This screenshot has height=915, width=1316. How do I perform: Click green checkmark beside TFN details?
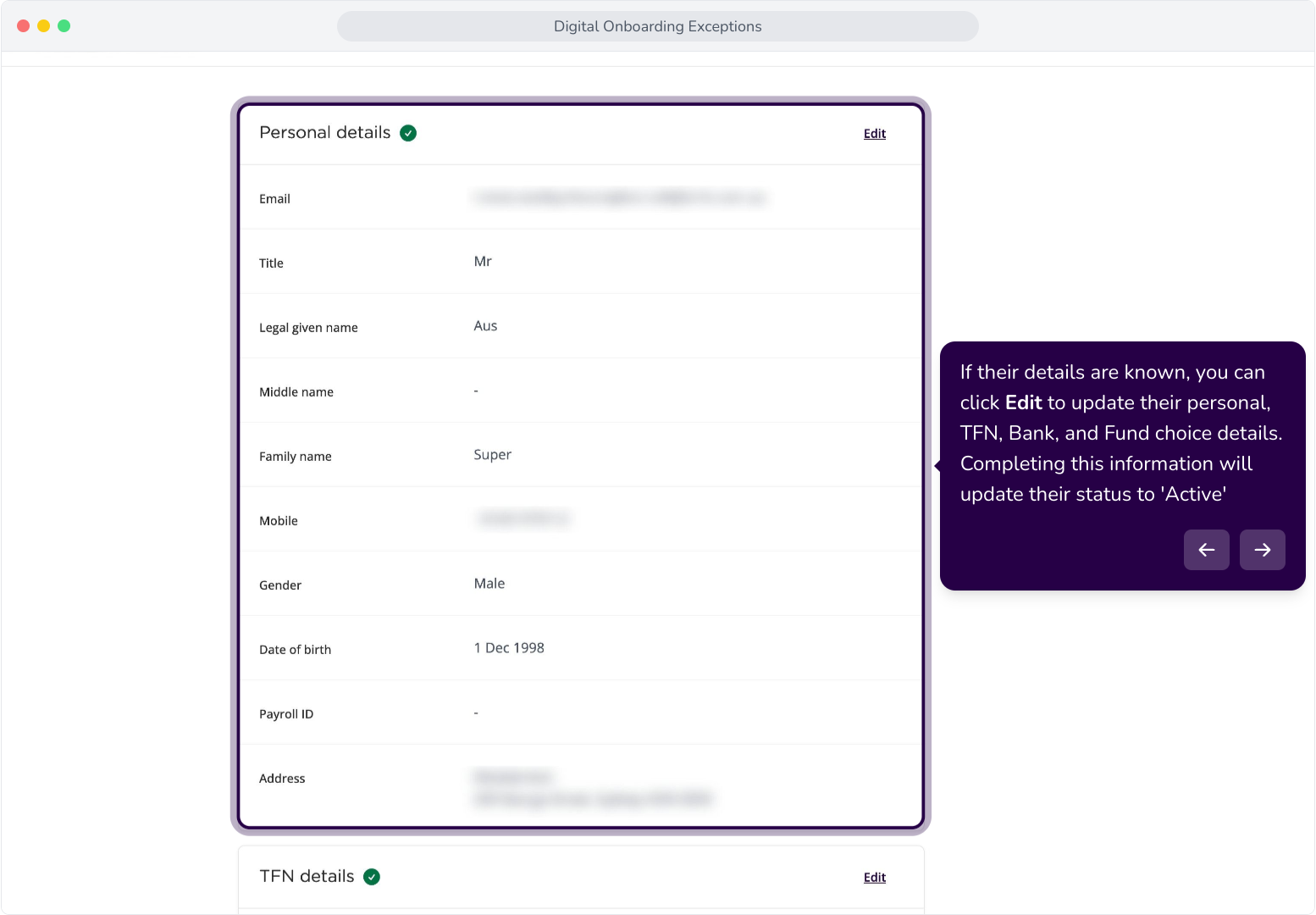point(372,877)
